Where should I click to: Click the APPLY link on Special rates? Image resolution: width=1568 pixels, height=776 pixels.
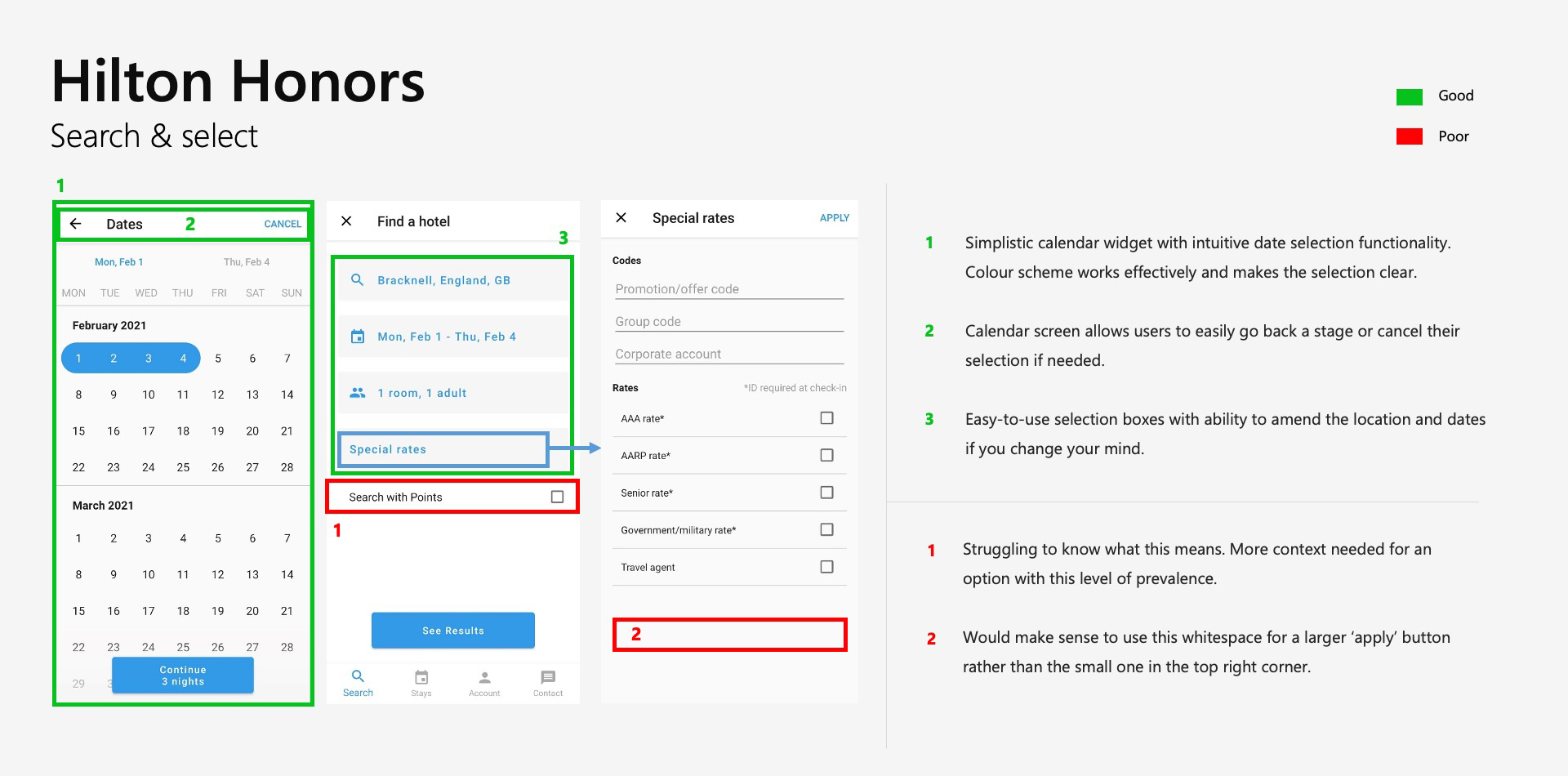[x=834, y=218]
